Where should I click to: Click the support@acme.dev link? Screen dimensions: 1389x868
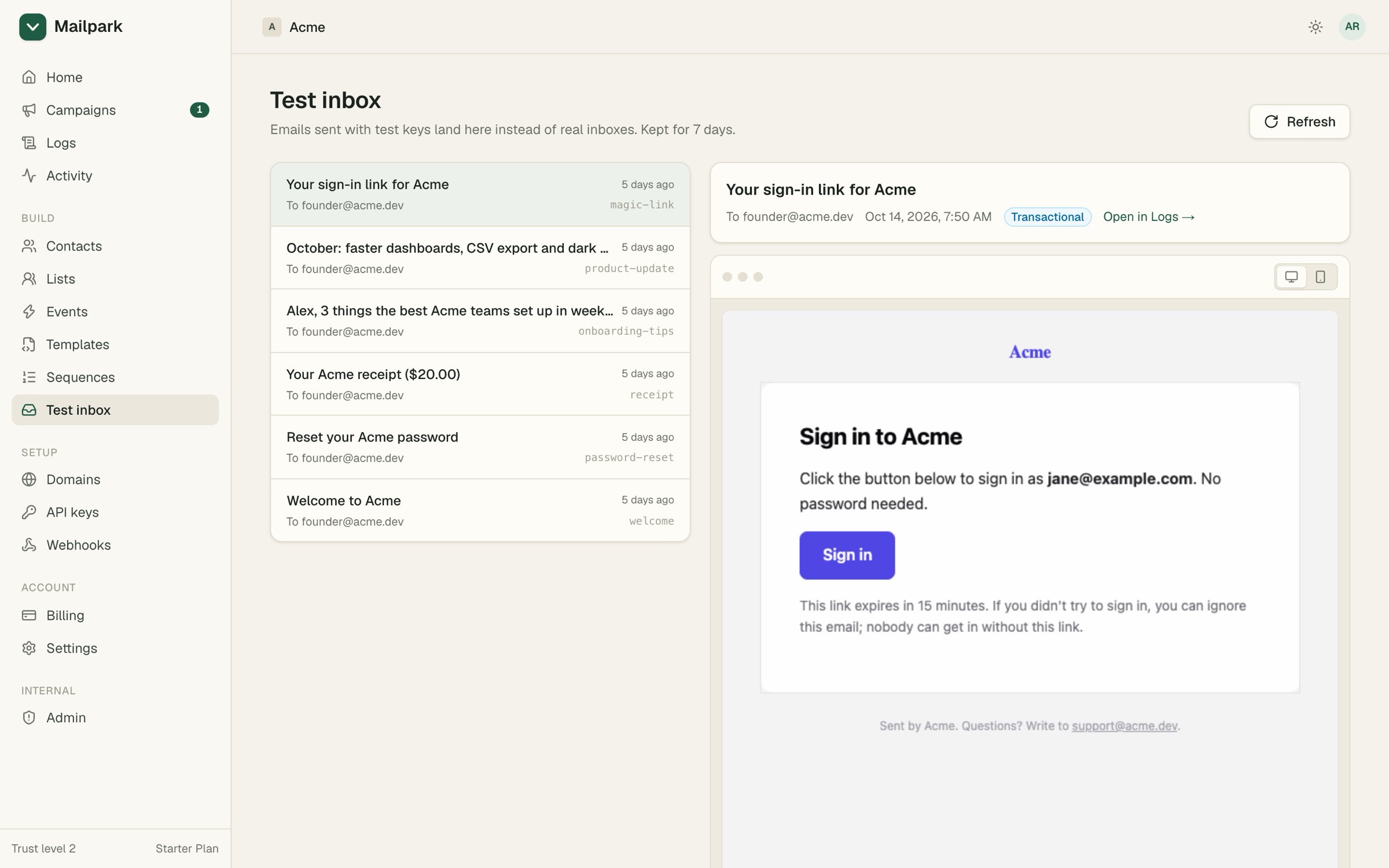[1124, 726]
